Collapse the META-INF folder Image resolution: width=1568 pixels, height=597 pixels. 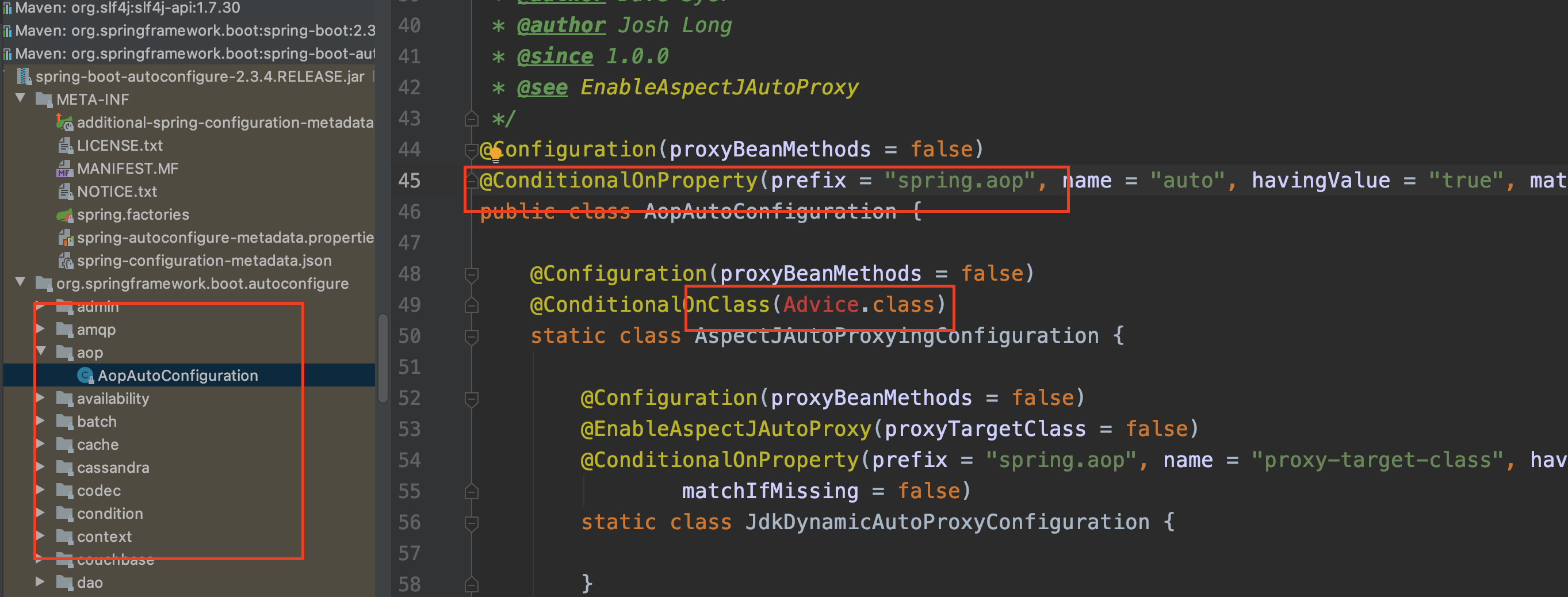[x=20, y=99]
